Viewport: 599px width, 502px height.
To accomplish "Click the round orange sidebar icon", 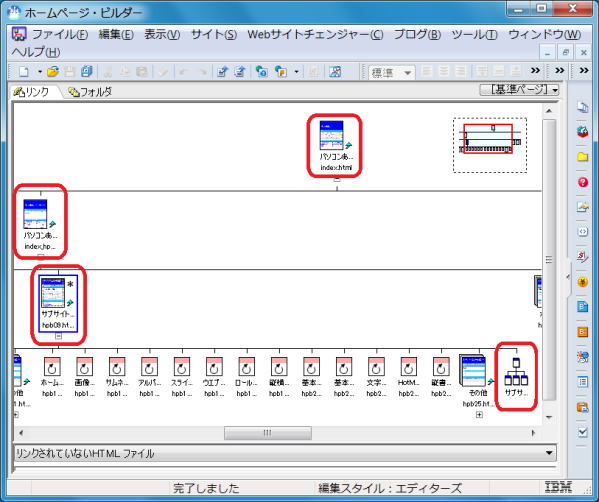I will [582, 282].
